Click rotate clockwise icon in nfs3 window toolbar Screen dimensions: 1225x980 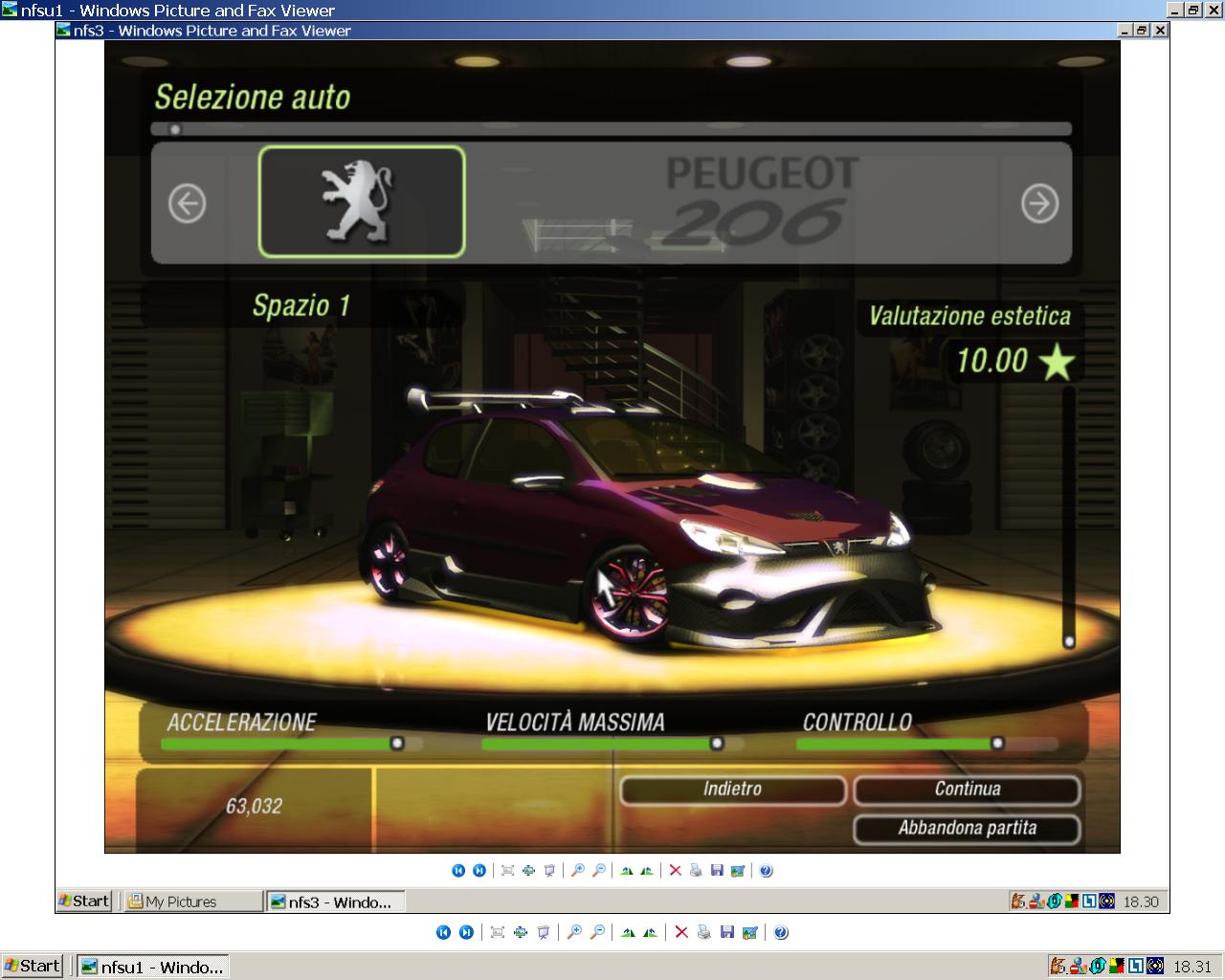click(627, 870)
